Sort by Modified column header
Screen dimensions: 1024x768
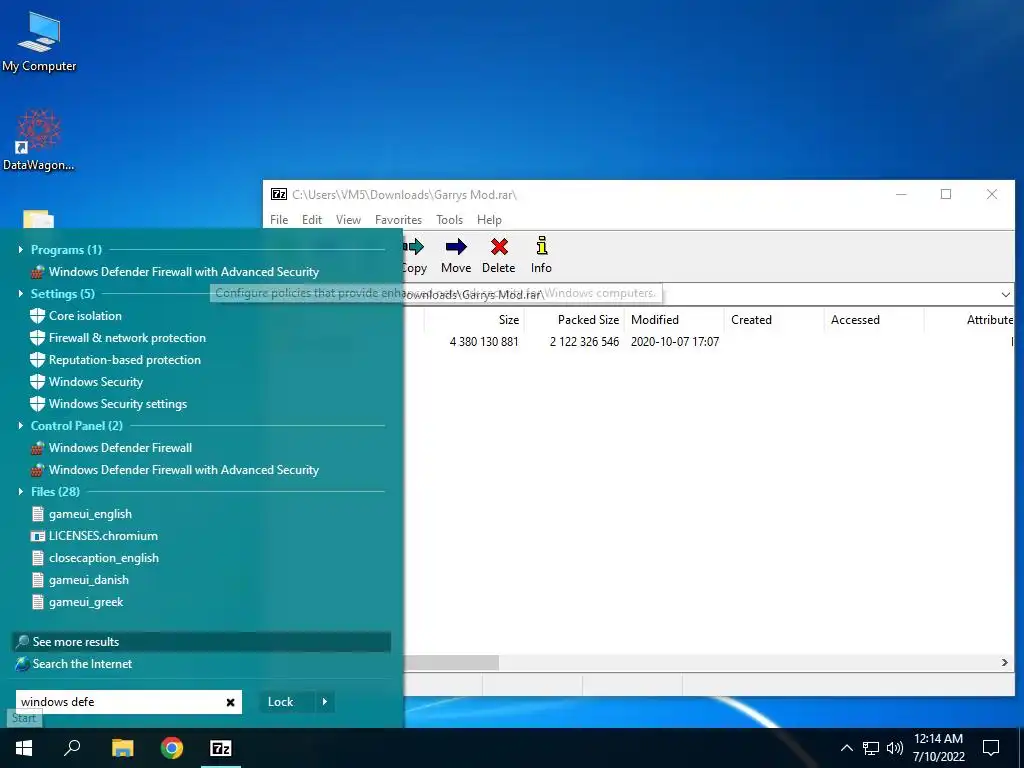(x=674, y=320)
